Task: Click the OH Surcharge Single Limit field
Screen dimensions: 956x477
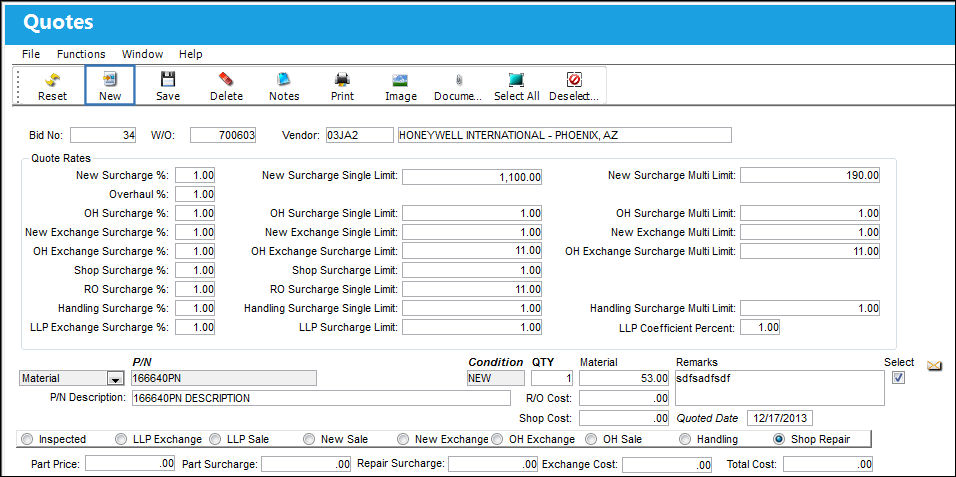Action: point(472,213)
